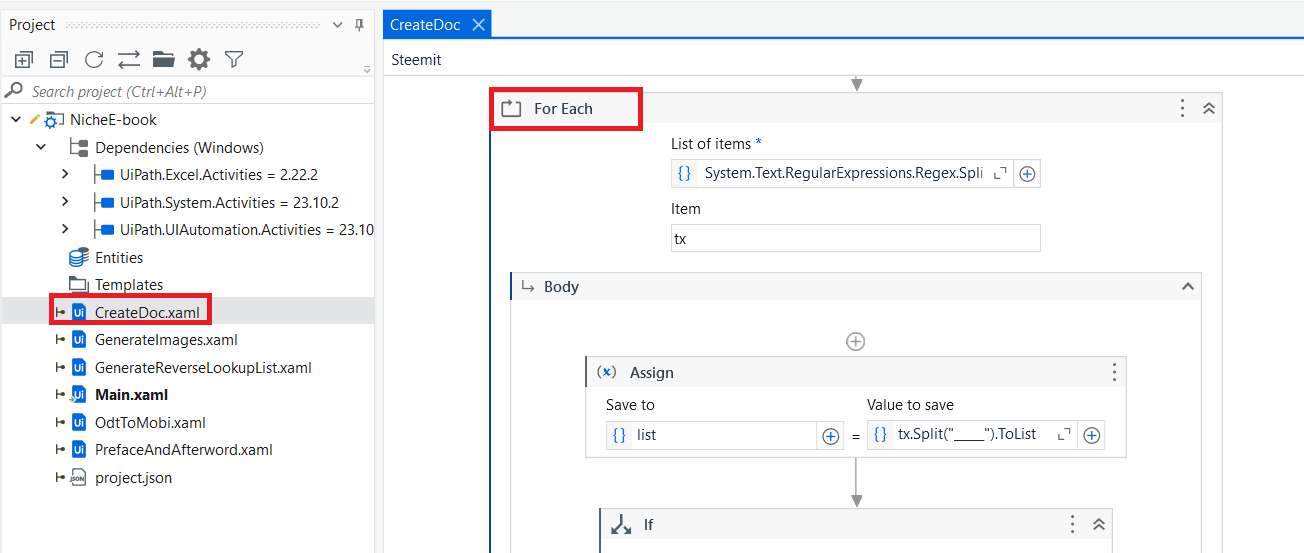Click the Save to field with list
Screen dimensions: 1304x553
712,435
